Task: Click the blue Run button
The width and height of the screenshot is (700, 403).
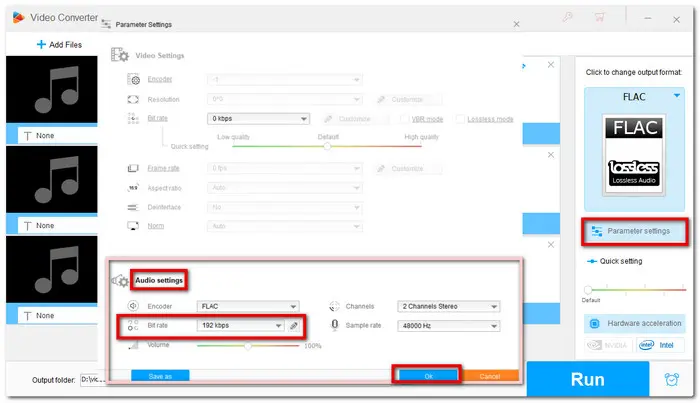Action: (588, 379)
